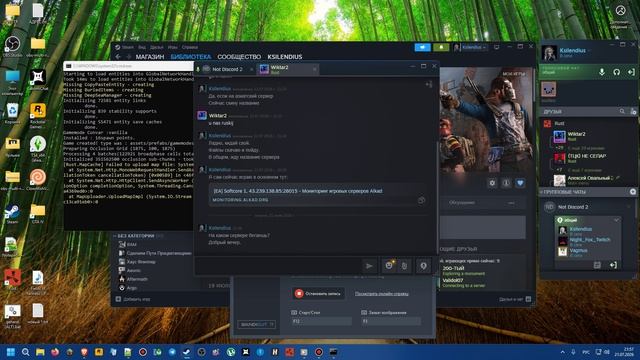Open Steam menu in menu bar

(x=127, y=47)
